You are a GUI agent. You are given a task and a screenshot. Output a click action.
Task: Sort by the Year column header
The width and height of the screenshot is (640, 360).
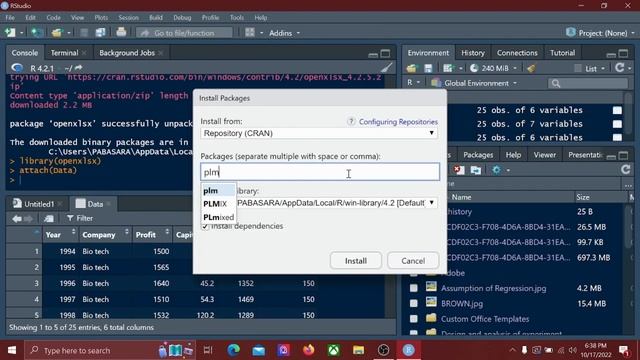[60, 235]
